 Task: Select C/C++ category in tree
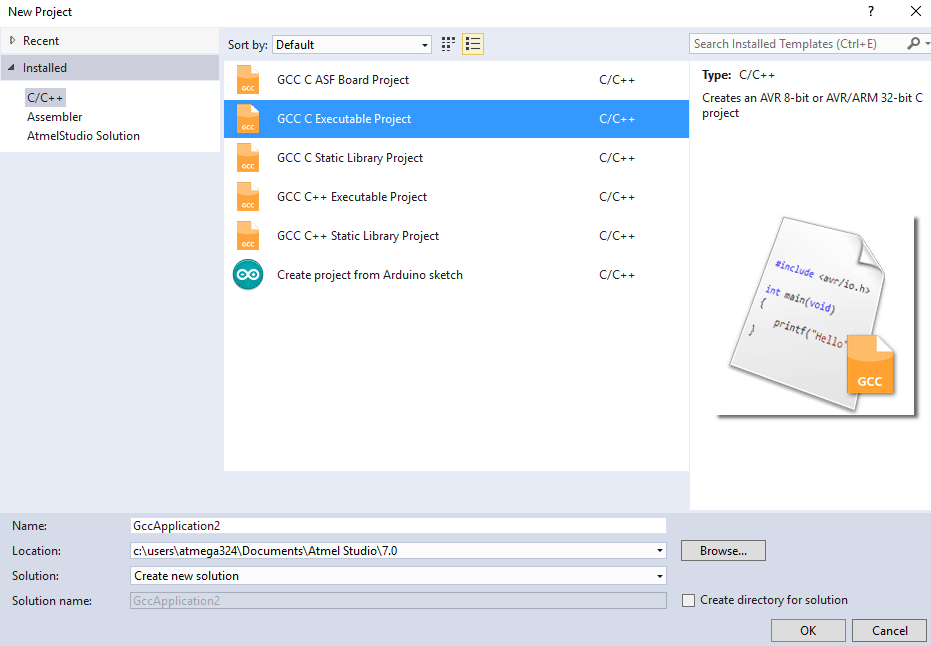[x=45, y=97]
